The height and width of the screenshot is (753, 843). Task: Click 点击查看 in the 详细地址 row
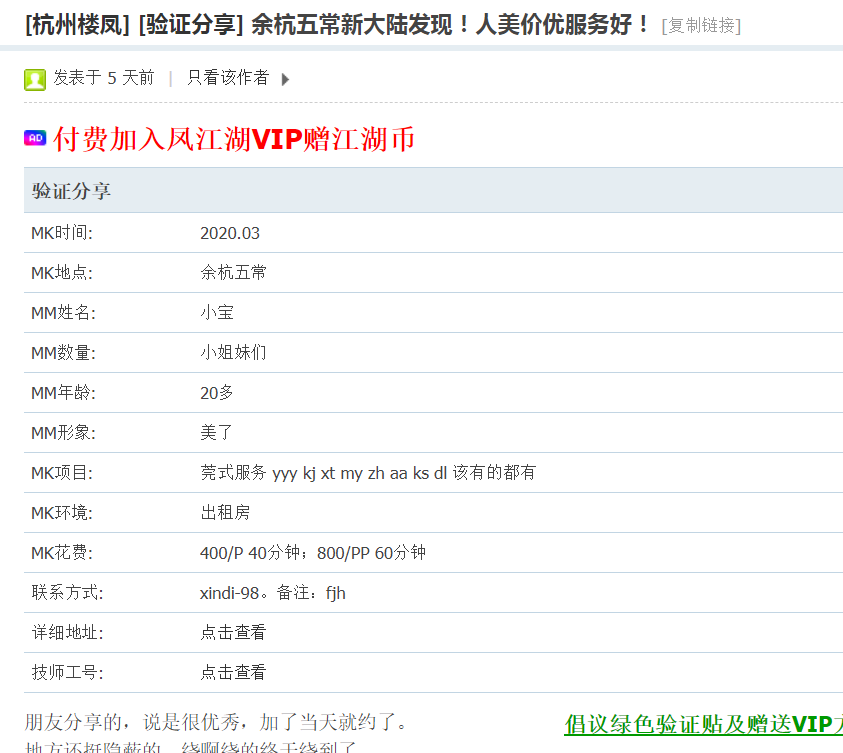[233, 633]
